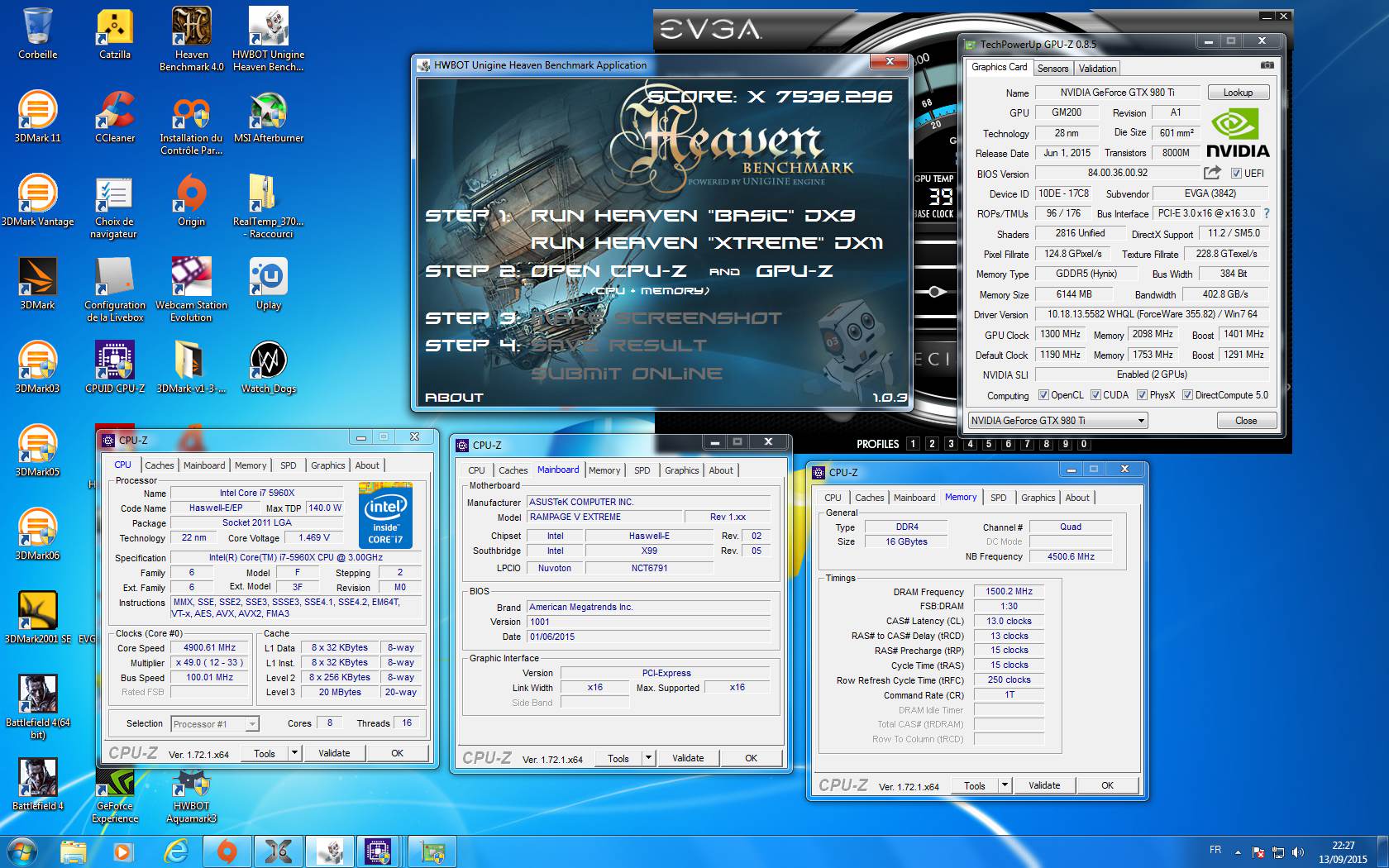Open the GeForce Experience desktop icon
Viewport: 1389px width, 868px height.
click(x=115, y=796)
